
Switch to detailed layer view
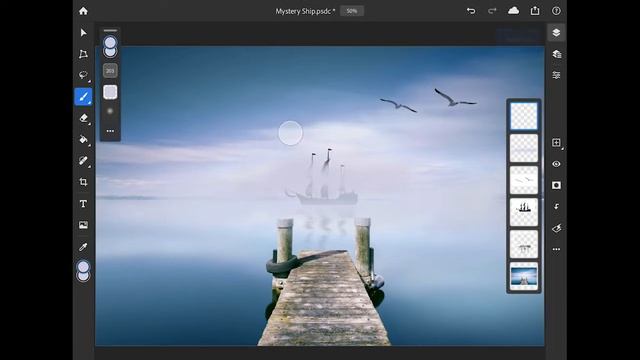(556, 54)
